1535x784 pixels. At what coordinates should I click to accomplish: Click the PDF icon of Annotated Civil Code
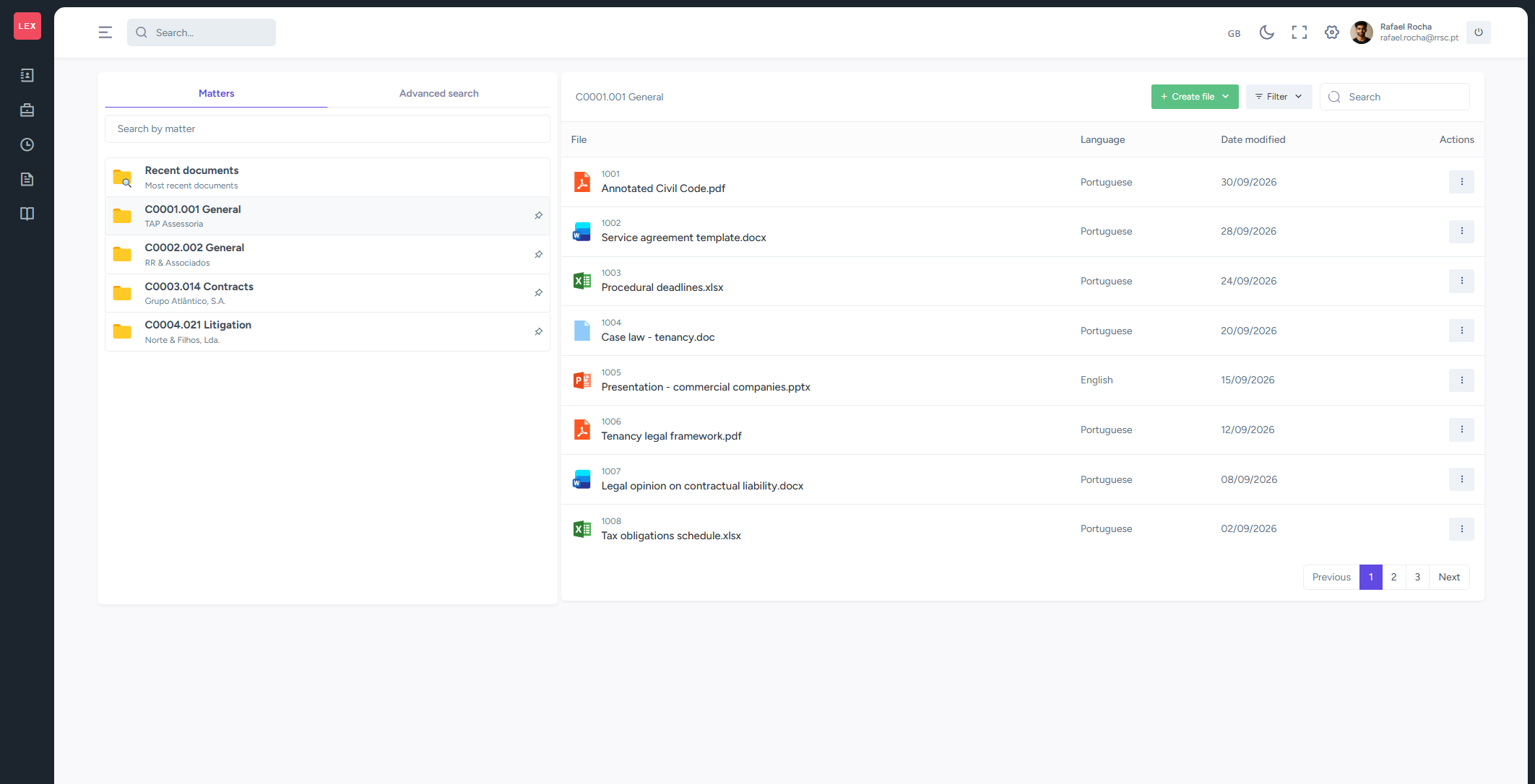click(x=581, y=182)
